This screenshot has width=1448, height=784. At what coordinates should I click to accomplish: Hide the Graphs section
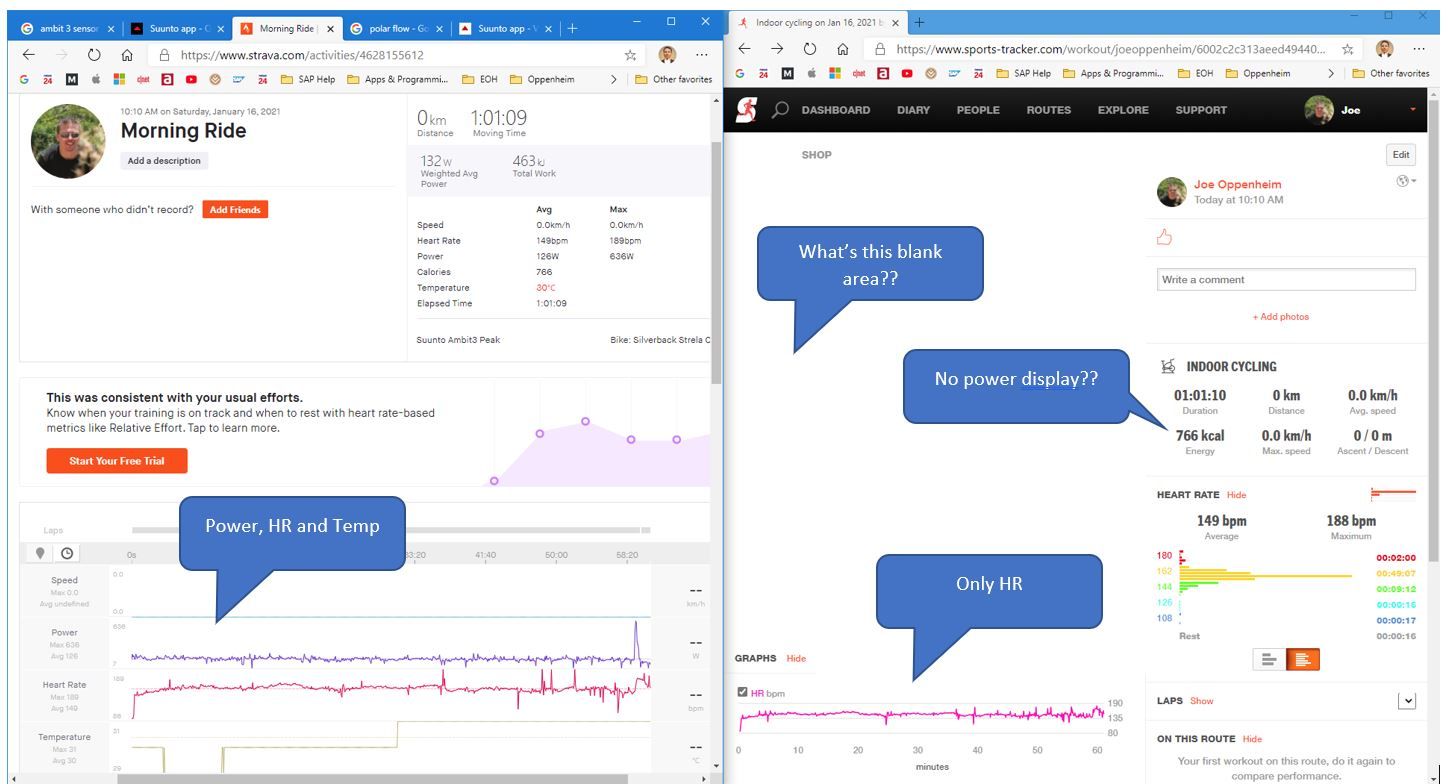point(796,658)
